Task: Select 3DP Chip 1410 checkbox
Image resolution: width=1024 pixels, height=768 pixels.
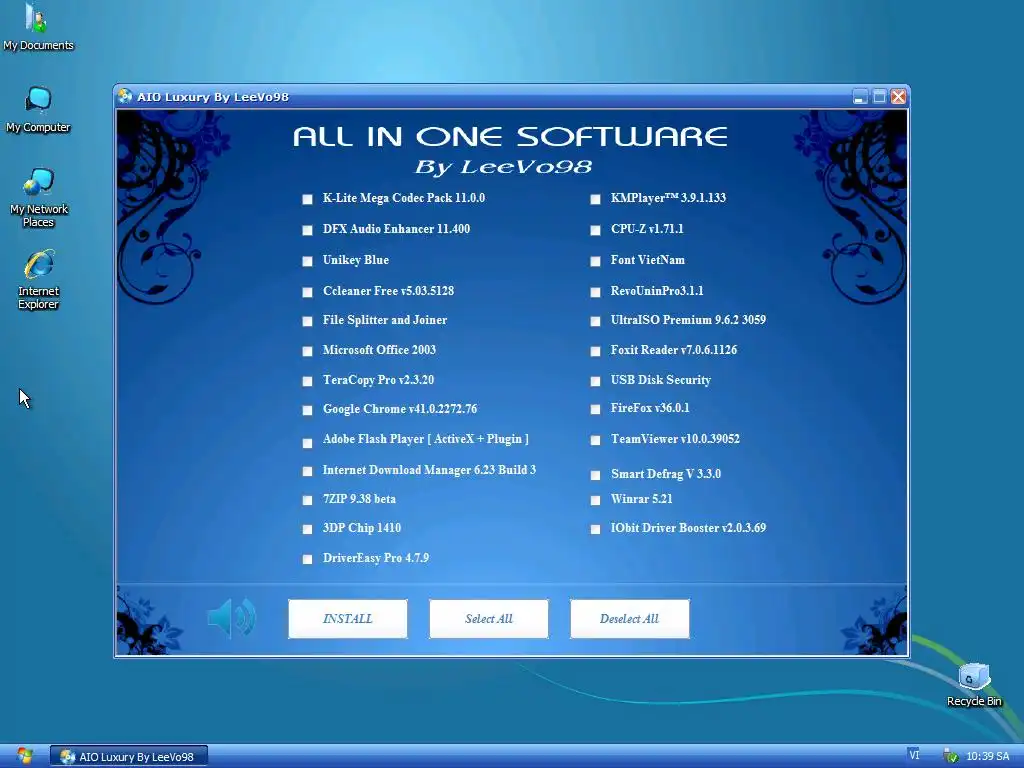Action: (307, 529)
